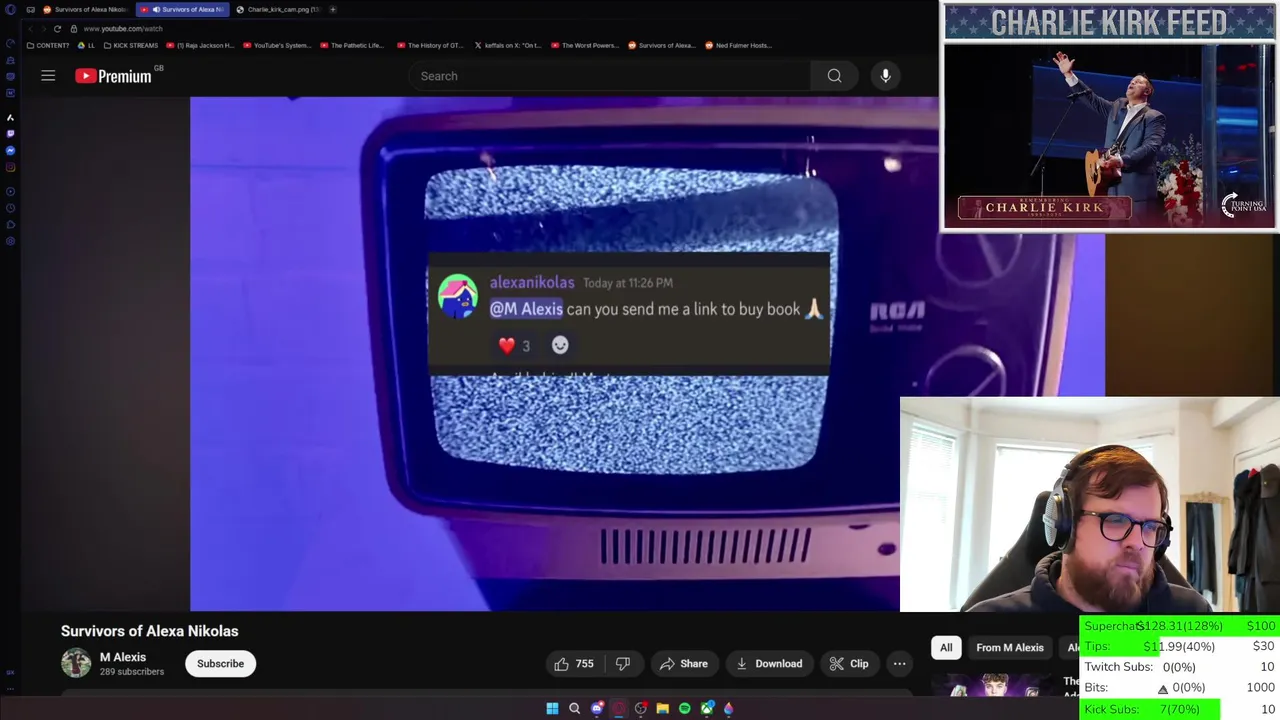Open the keffals on X bookmark
This screenshot has height=720, width=1280.
pyautogui.click(x=508, y=45)
